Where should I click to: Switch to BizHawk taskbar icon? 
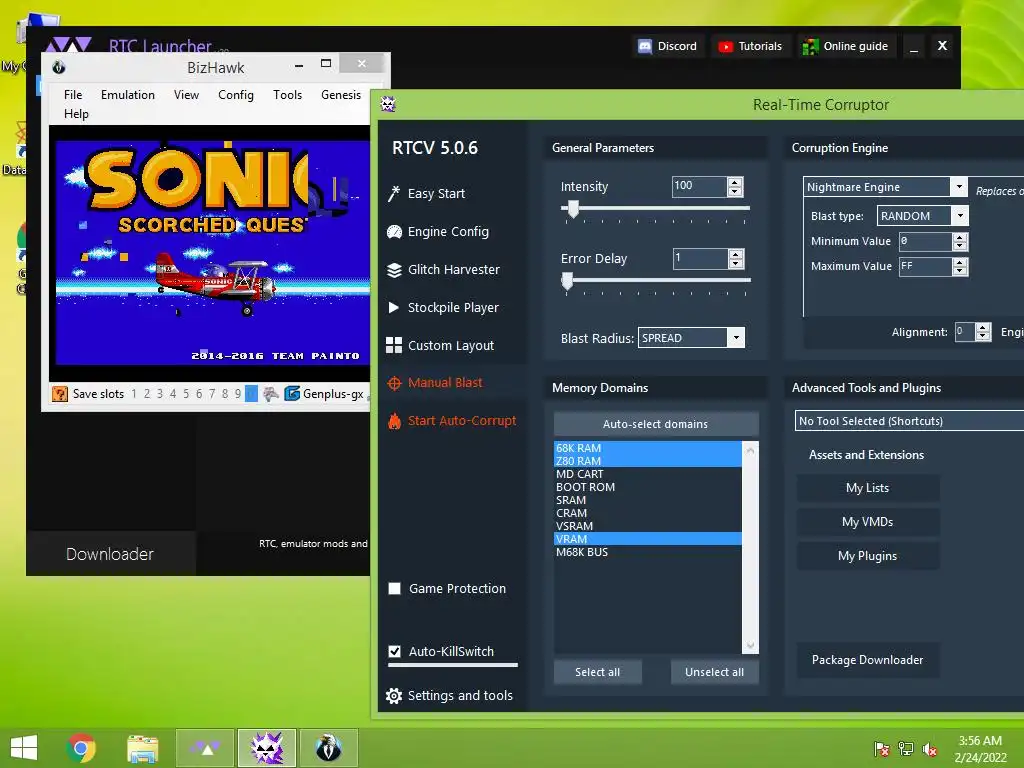pyautogui.click(x=329, y=748)
